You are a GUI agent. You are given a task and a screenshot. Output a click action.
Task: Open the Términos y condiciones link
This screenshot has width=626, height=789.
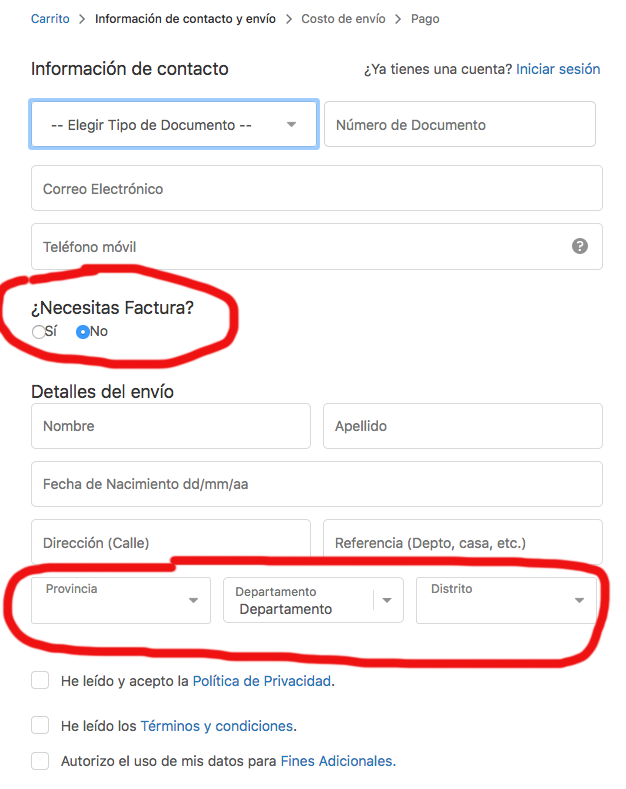tap(217, 726)
